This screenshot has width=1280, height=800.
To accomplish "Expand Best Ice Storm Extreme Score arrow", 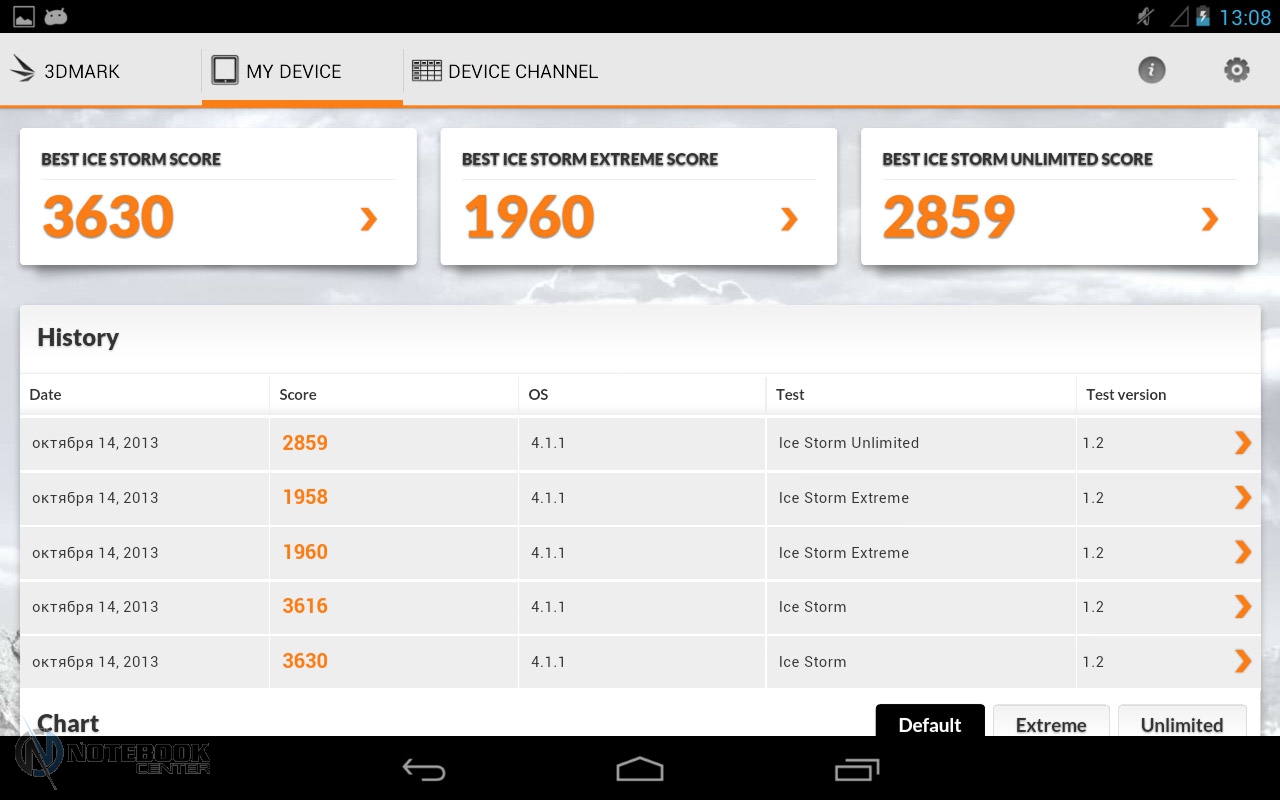I will click(789, 219).
